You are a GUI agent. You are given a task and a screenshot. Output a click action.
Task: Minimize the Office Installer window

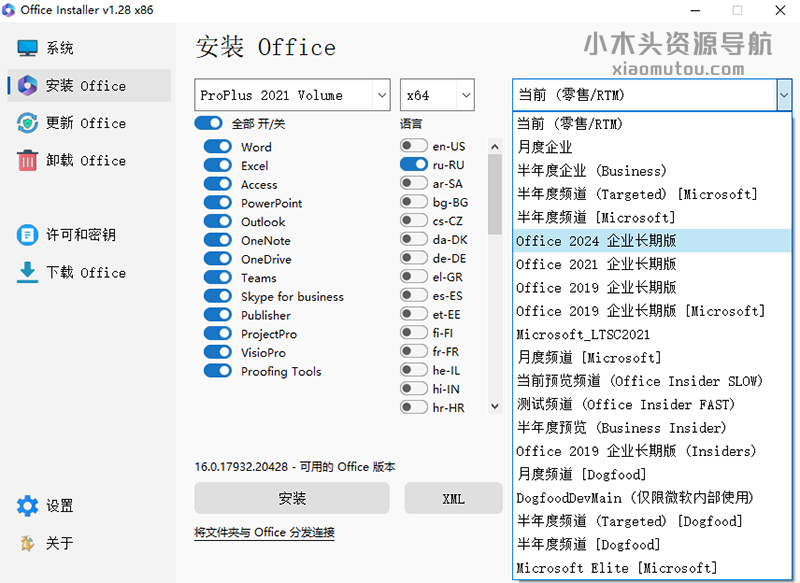[x=695, y=10]
